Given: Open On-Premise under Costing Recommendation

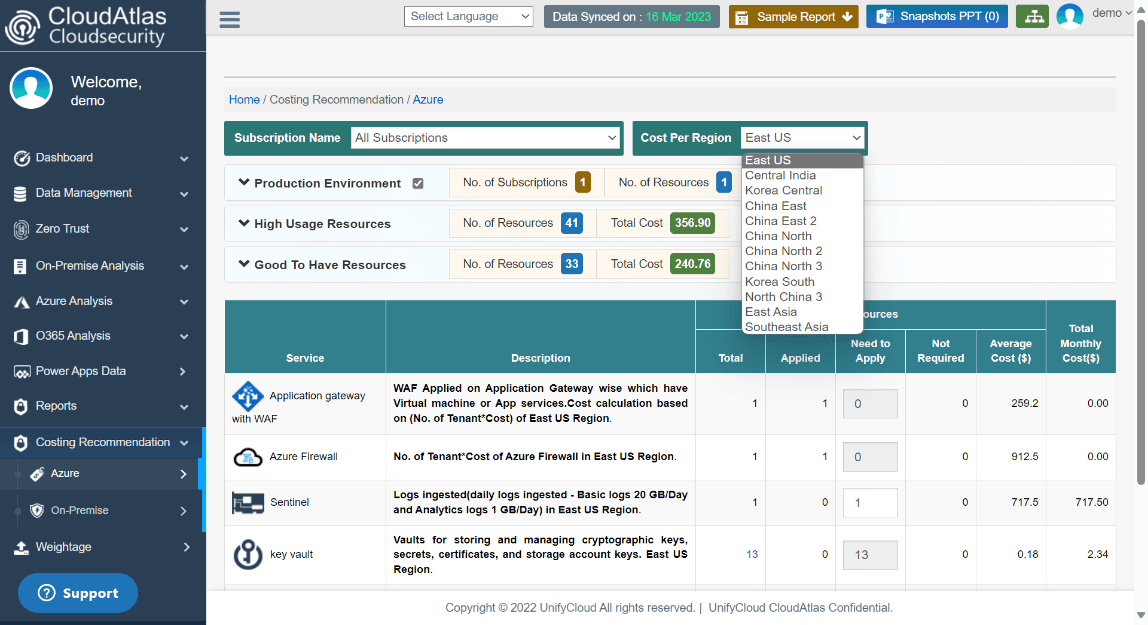Looking at the screenshot, I should (x=101, y=511).
